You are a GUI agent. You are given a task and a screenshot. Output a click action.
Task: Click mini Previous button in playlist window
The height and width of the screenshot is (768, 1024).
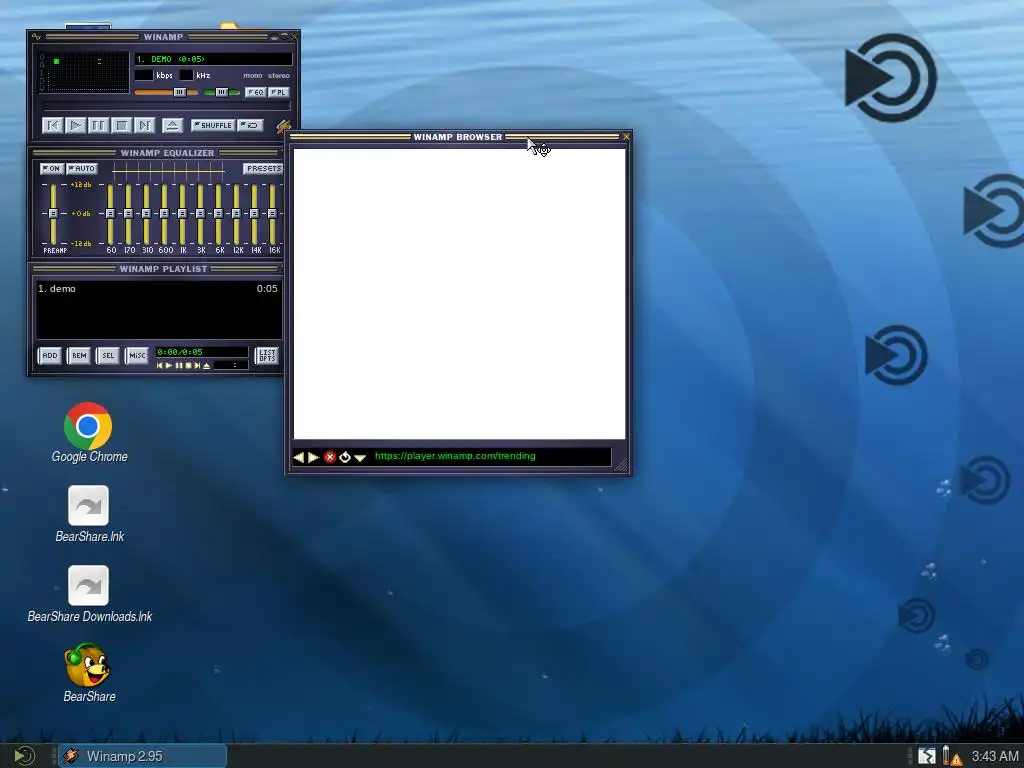pos(159,366)
